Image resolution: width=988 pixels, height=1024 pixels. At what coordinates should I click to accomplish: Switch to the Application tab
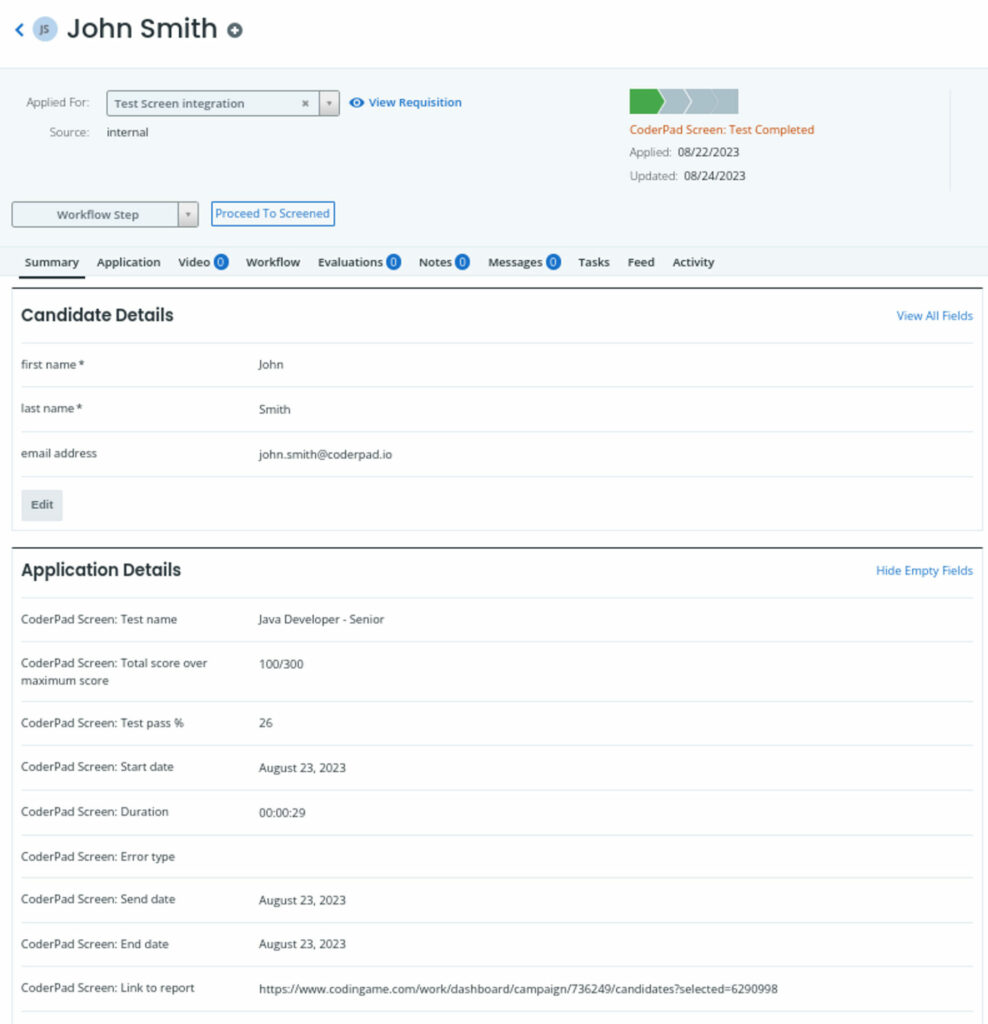click(128, 262)
